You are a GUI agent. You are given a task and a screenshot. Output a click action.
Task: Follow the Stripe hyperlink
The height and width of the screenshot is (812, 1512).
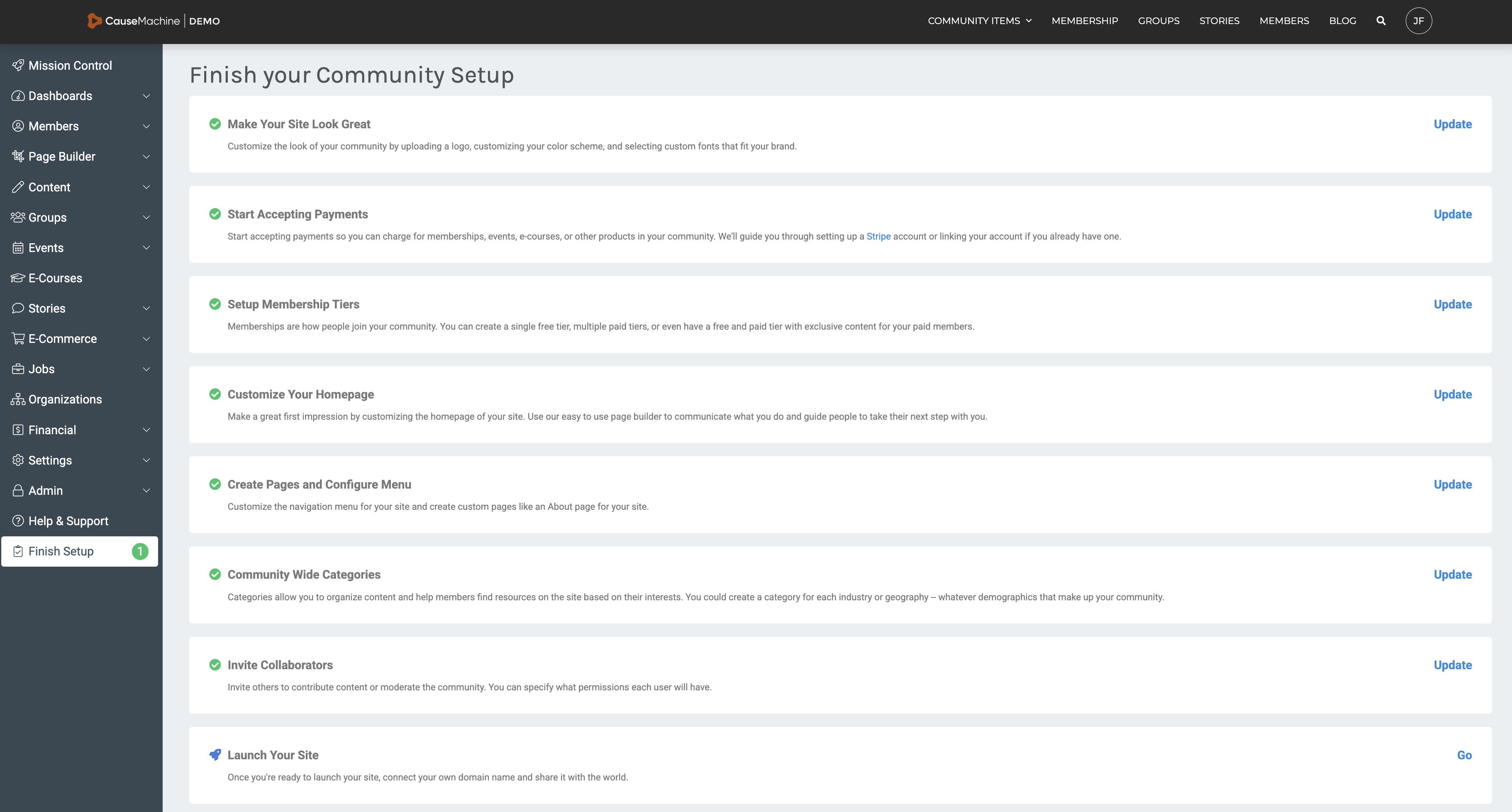coord(878,236)
